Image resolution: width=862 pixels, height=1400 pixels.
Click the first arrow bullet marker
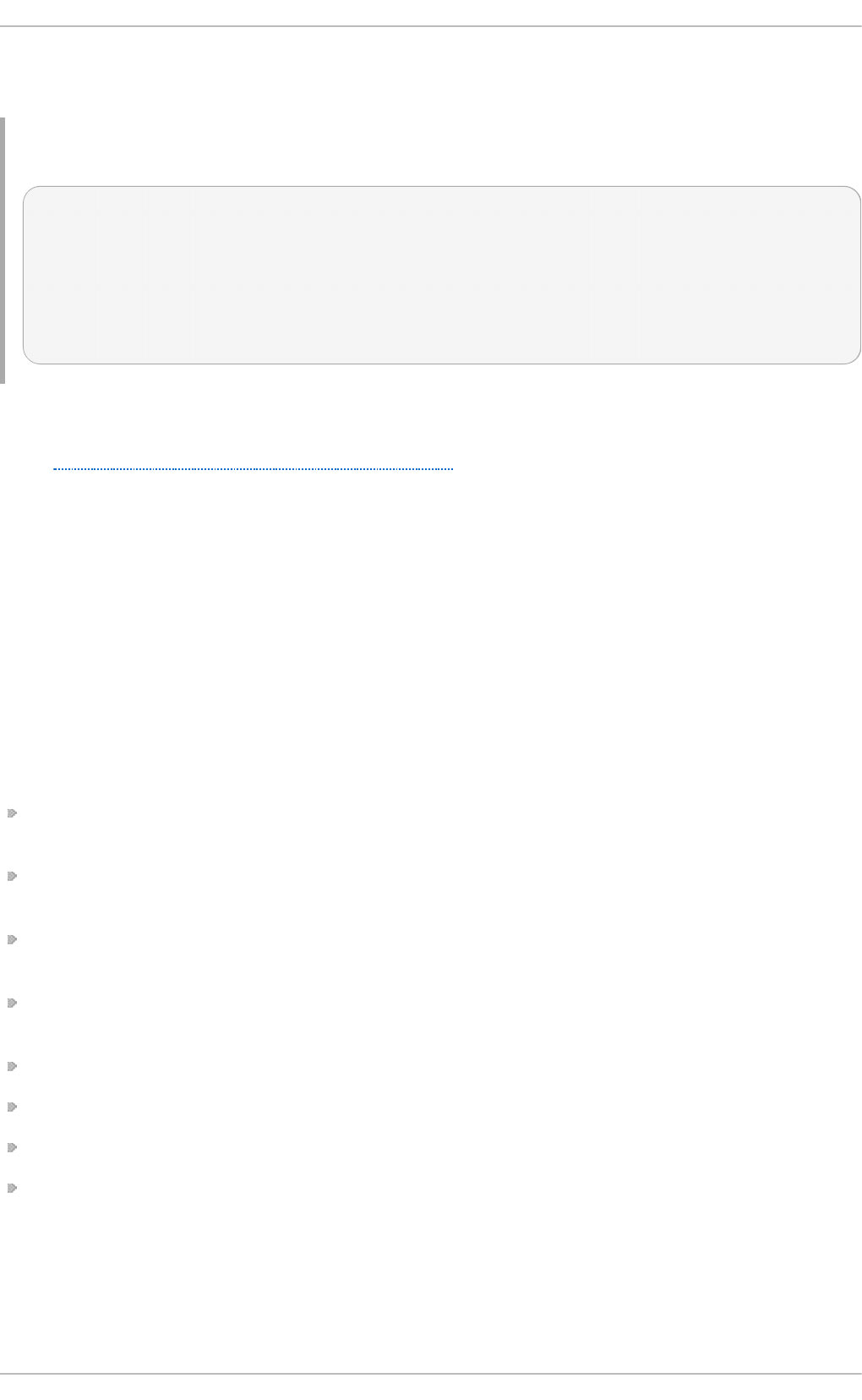(12, 814)
